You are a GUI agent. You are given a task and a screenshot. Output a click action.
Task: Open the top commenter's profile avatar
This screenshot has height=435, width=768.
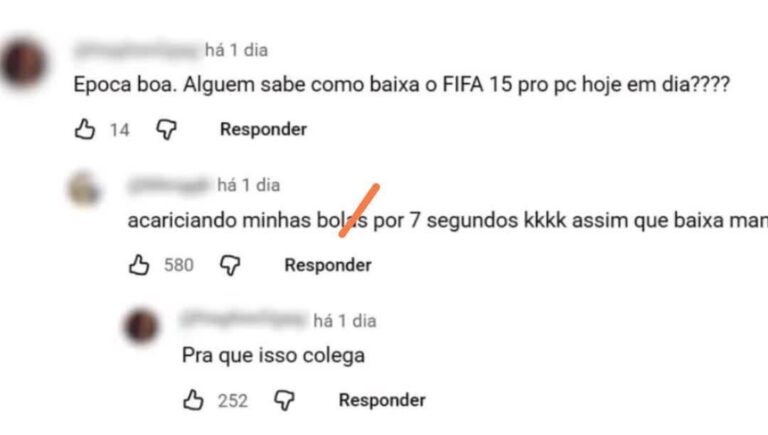24,63
